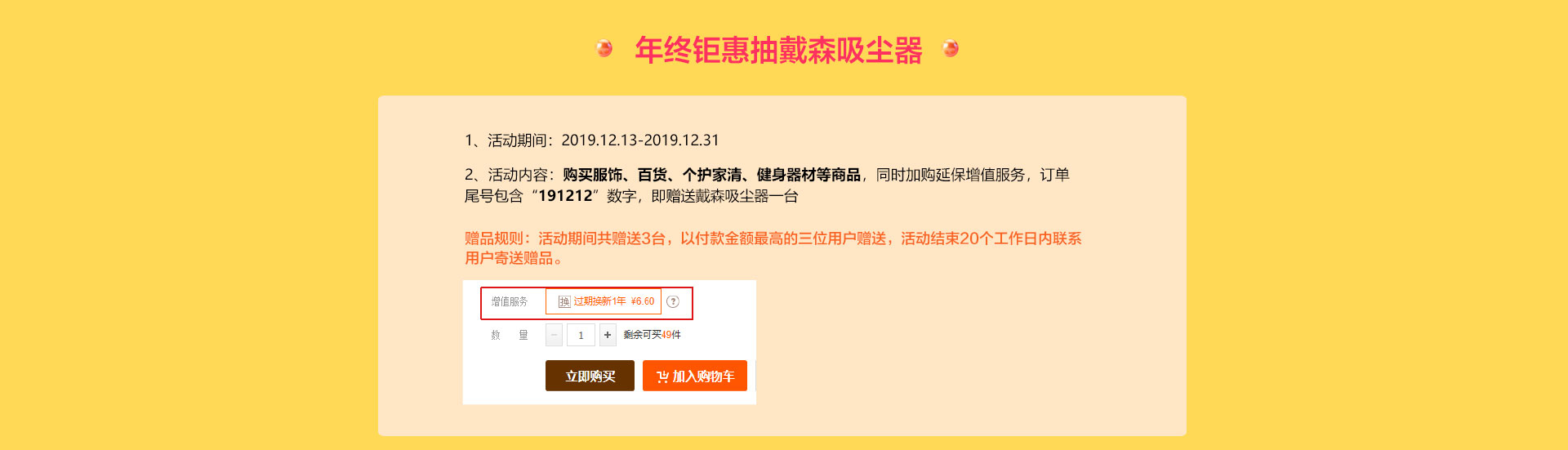Click the orange 赠品规则 paragraph
This screenshot has width=1568, height=450.
click(773, 248)
